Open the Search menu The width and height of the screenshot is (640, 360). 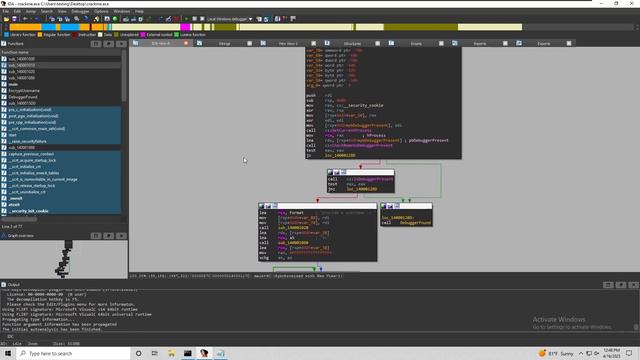click(x=47, y=11)
